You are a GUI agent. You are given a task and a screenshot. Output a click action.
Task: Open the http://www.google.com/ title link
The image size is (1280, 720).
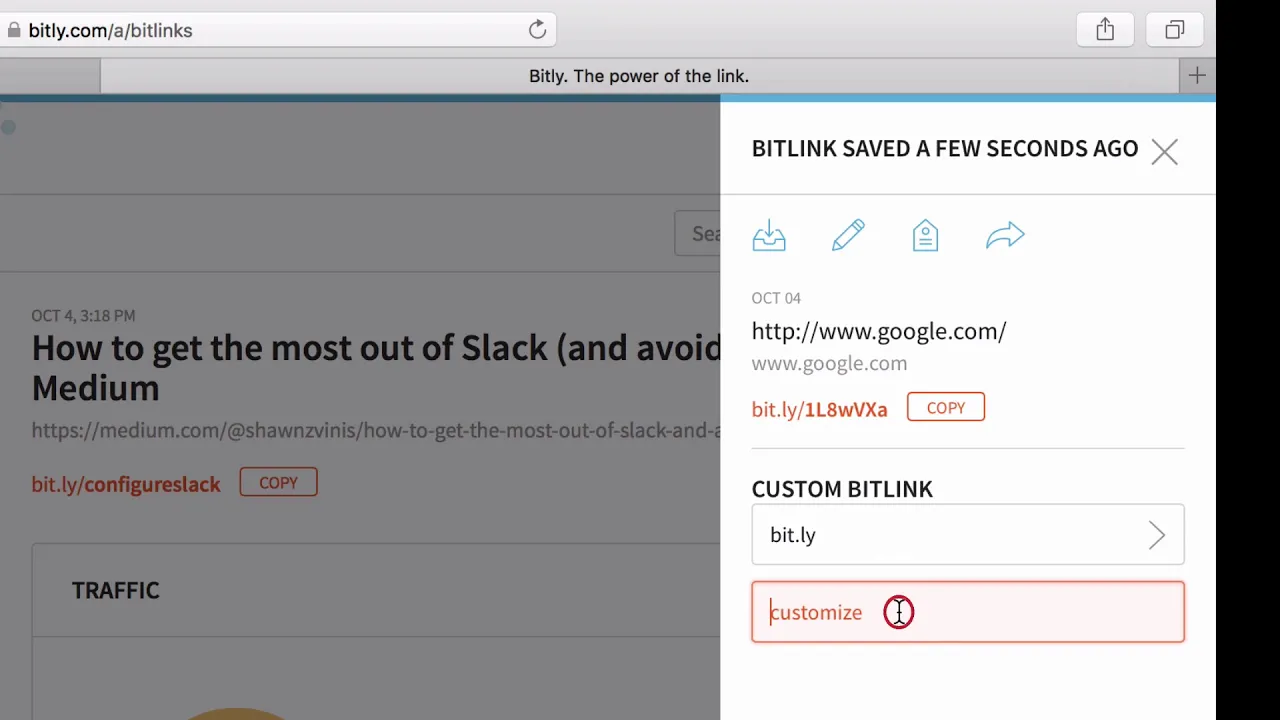point(879,331)
